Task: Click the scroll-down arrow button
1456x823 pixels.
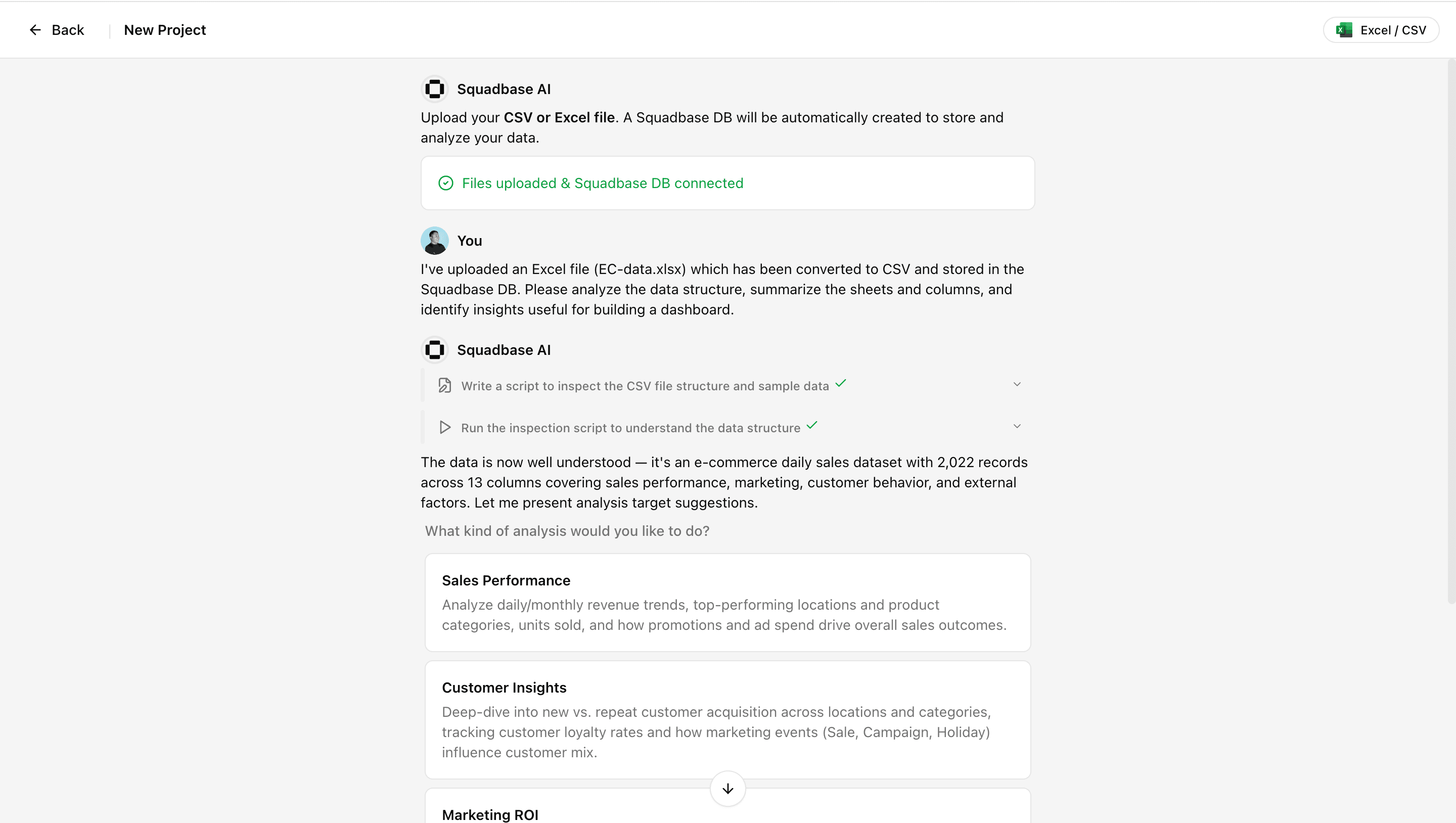Action: 727,789
